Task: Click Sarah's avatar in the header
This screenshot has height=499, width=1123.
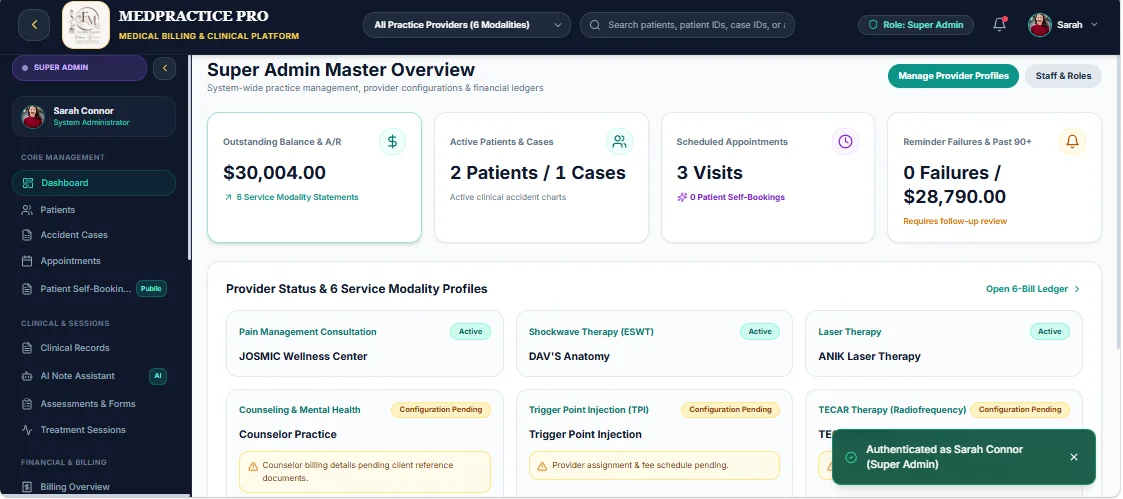Action: (x=1039, y=25)
